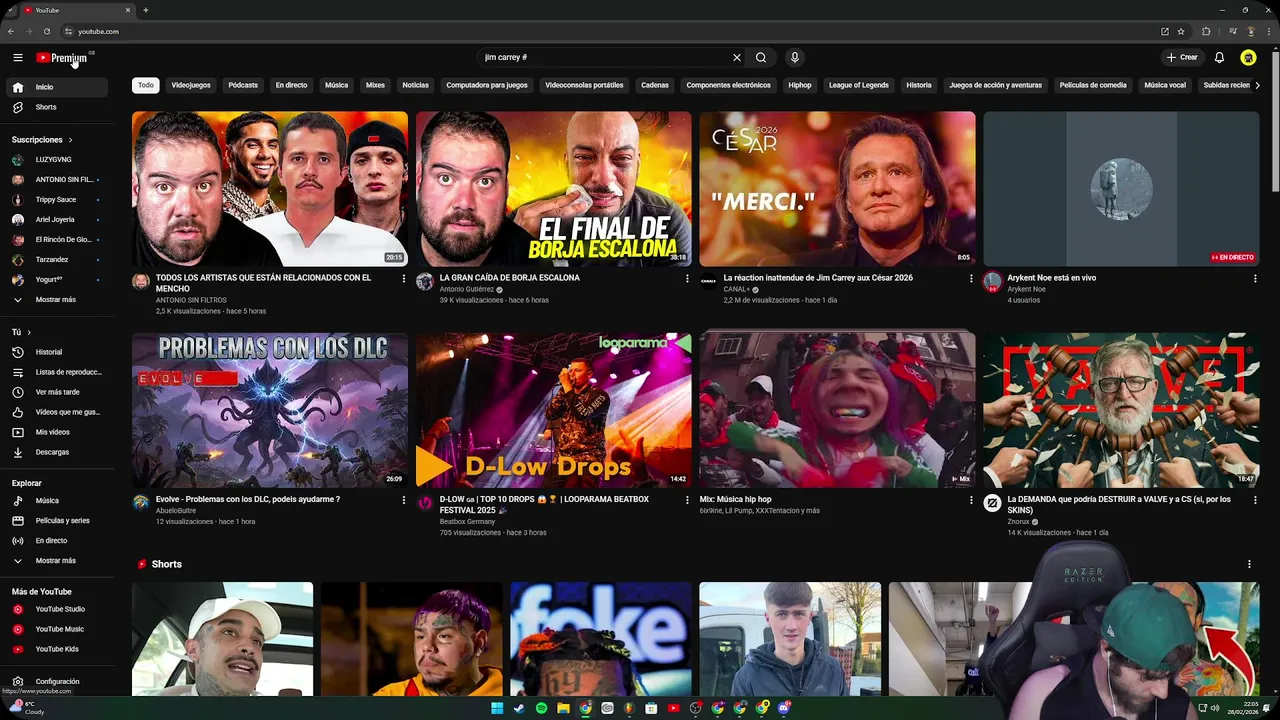Open the account avatar menu
Image resolution: width=1280 pixels, height=720 pixels.
[1248, 58]
